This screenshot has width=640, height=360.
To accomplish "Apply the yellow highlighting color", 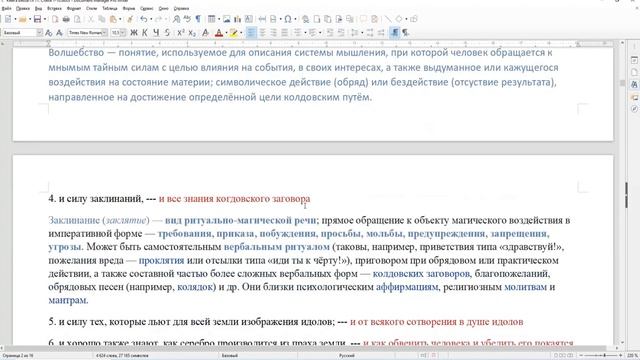I will coord(233,33).
